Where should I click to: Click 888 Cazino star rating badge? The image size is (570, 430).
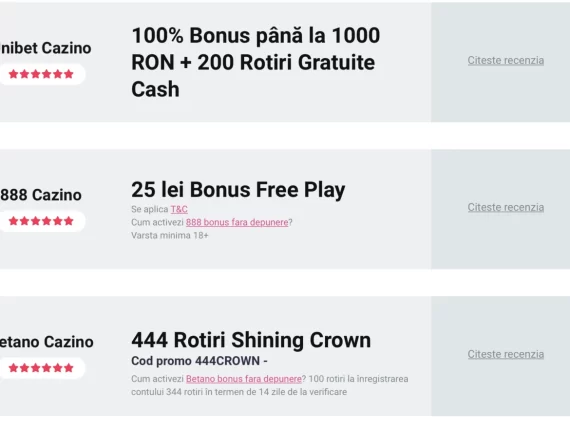(x=41, y=221)
